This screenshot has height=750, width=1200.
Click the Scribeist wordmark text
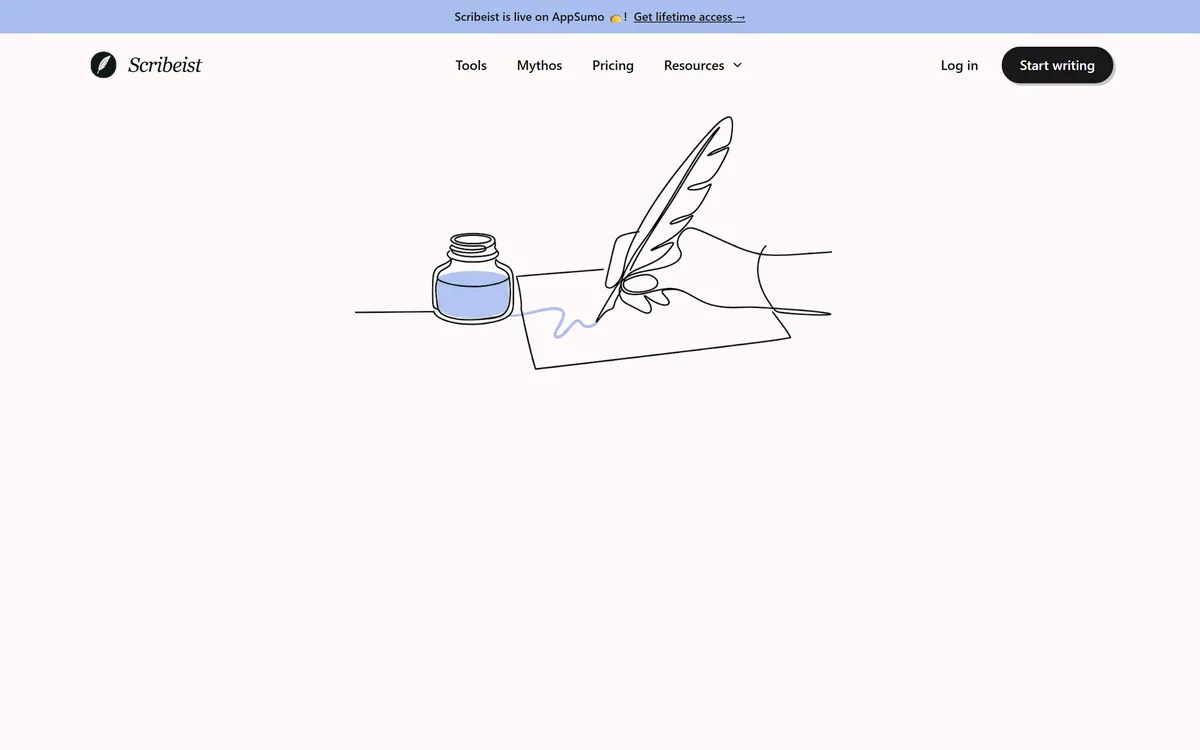point(165,65)
